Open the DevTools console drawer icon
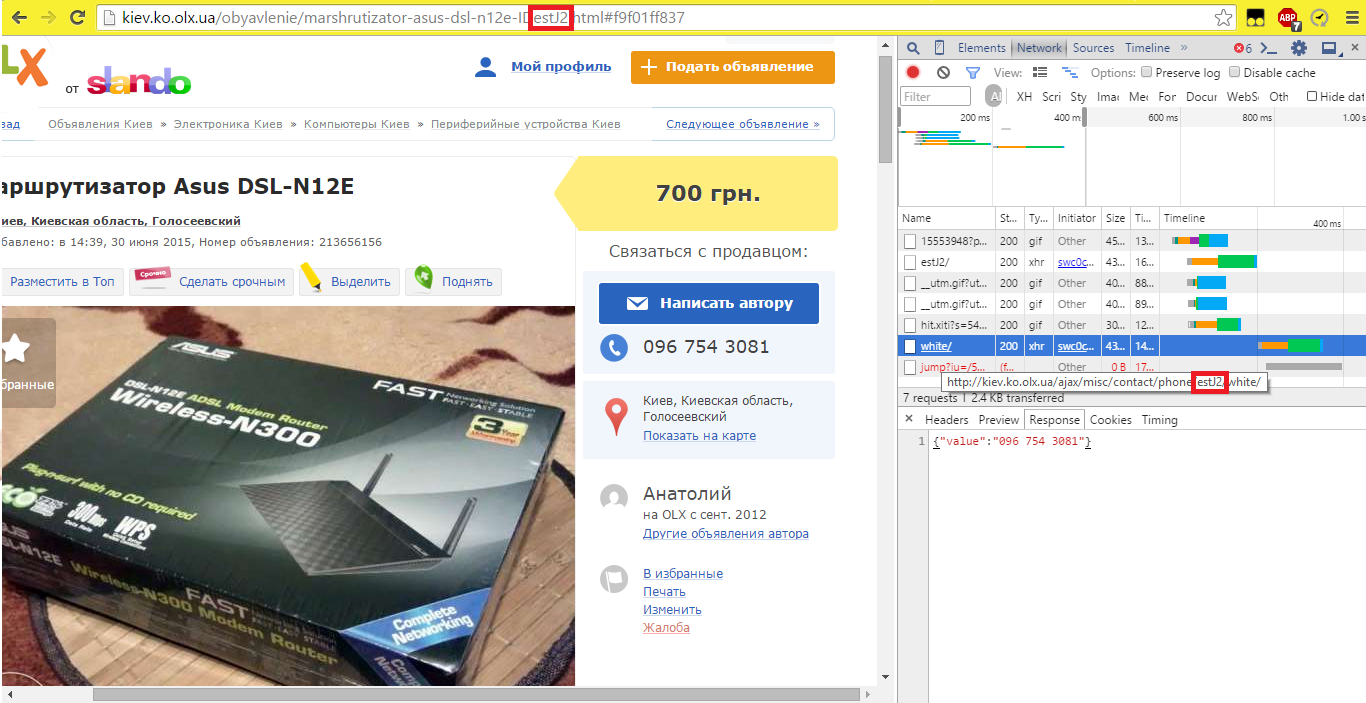 click(1267, 47)
